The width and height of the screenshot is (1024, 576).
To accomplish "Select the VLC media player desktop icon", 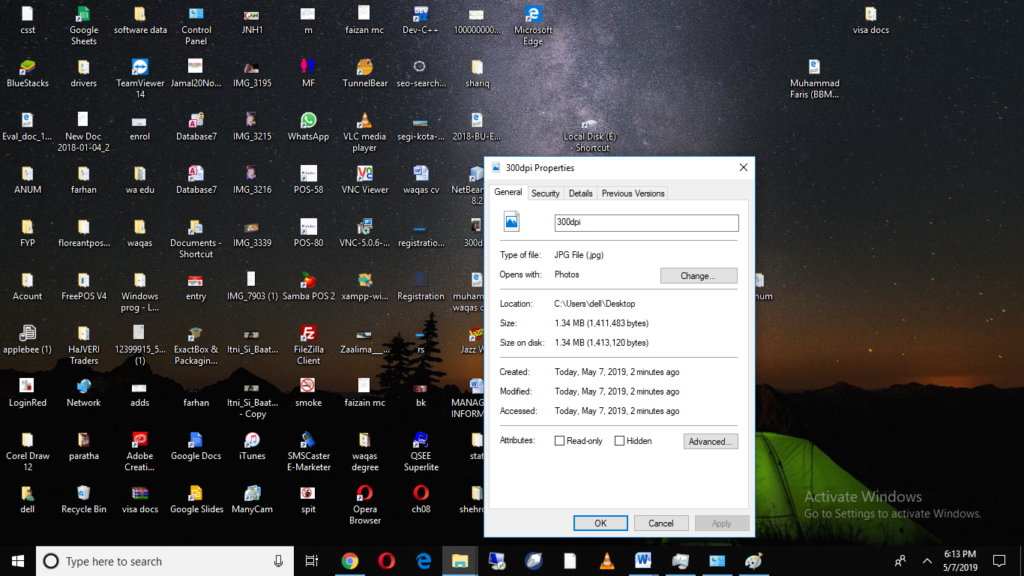I will click(x=364, y=132).
